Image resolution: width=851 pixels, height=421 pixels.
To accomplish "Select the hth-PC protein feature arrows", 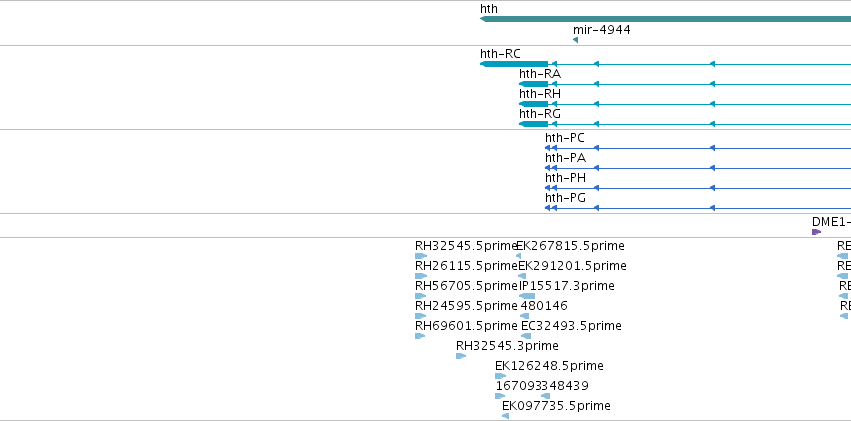I will click(x=551, y=148).
